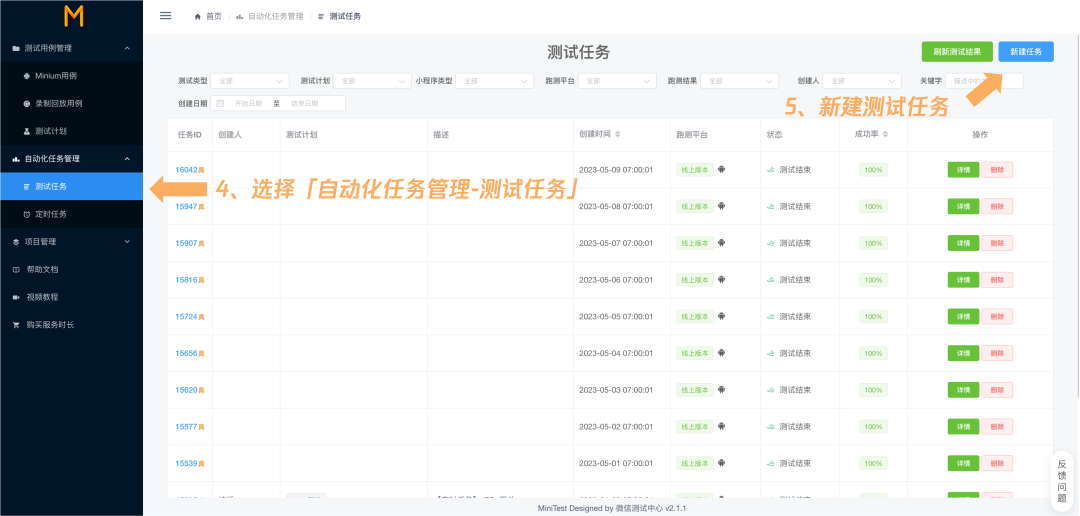The width and height of the screenshot is (1080, 516).
Task: Click the 100% badge in row 16042
Action: tap(873, 169)
